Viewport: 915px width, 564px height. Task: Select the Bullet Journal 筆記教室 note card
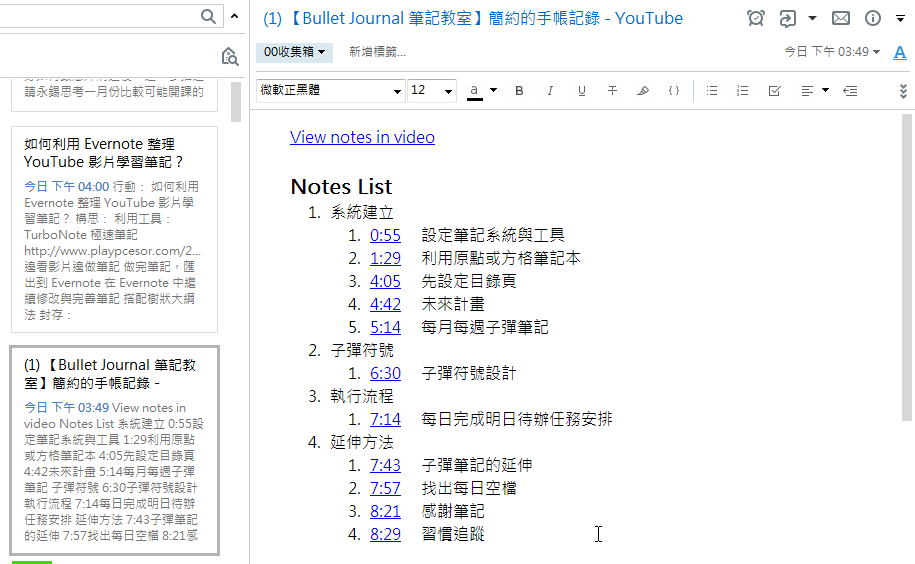click(114, 450)
